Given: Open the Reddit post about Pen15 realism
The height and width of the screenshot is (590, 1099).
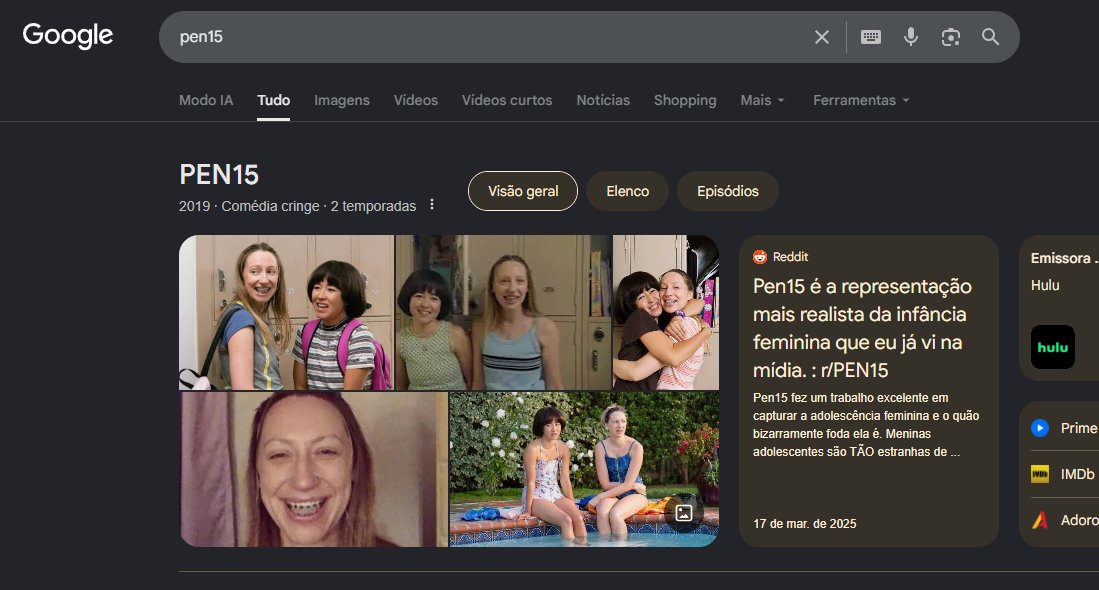Looking at the screenshot, I should pyautogui.click(x=862, y=328).
